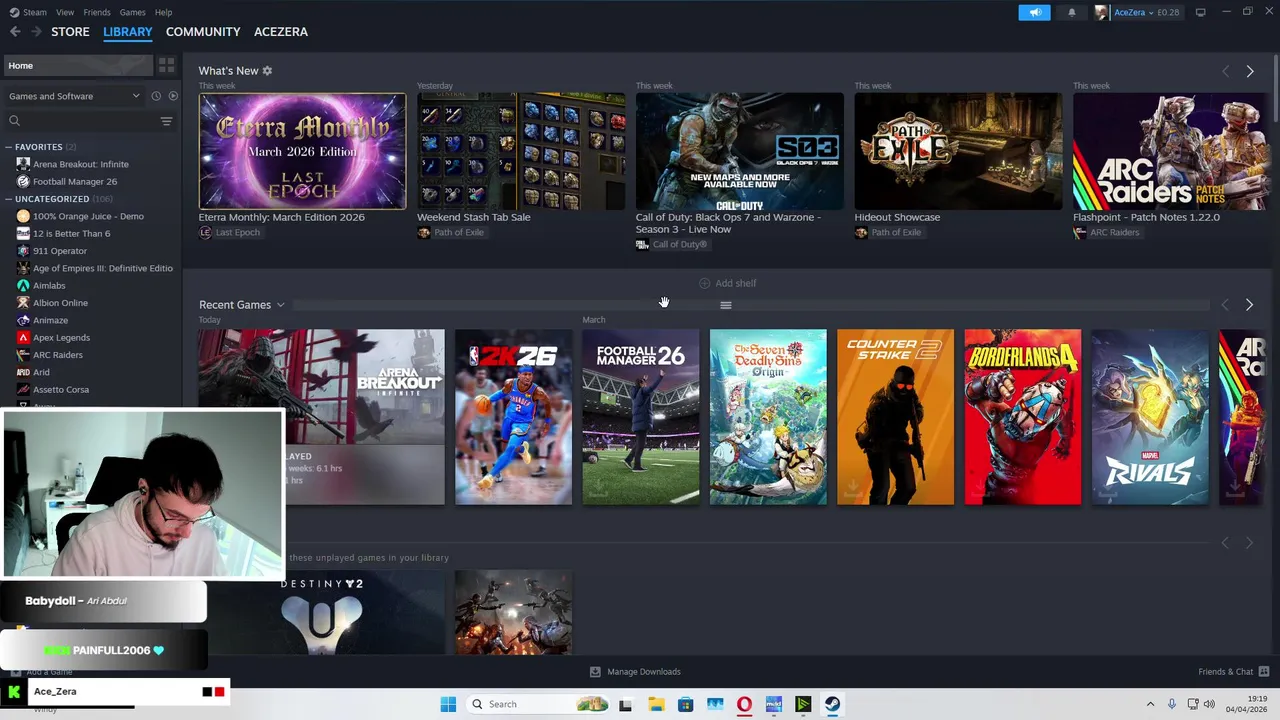Click Animaze icon in list
The height and width of the screenshot is (720, 1280).
[x=23, y=321]
